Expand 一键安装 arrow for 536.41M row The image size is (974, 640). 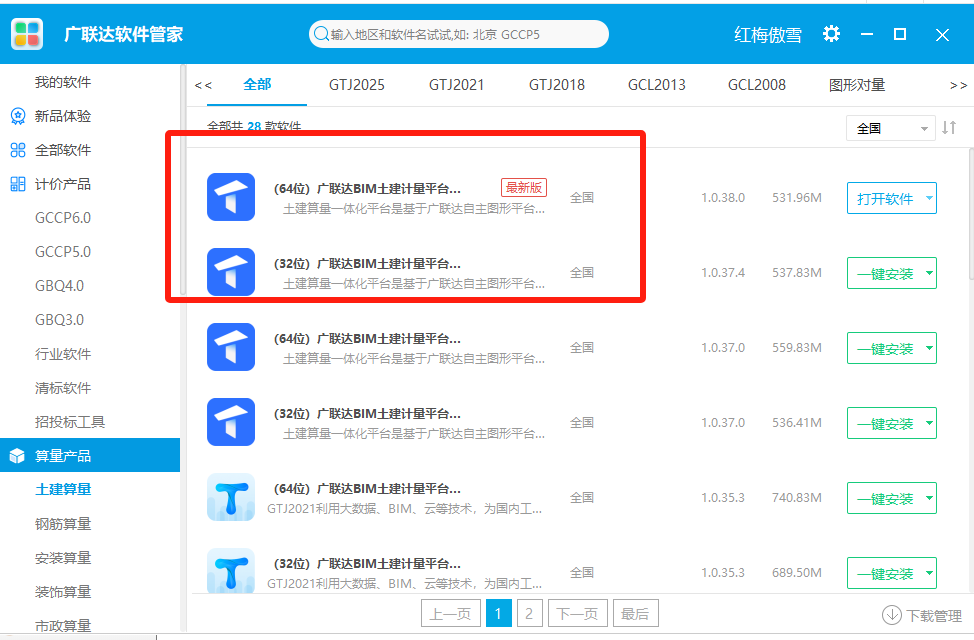pyautogui.click(x=929, y=423)
